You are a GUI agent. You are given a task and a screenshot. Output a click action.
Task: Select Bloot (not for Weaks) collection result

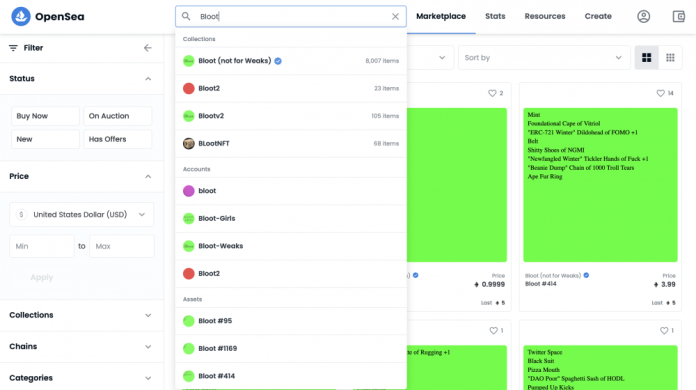(x=291, y=61)
